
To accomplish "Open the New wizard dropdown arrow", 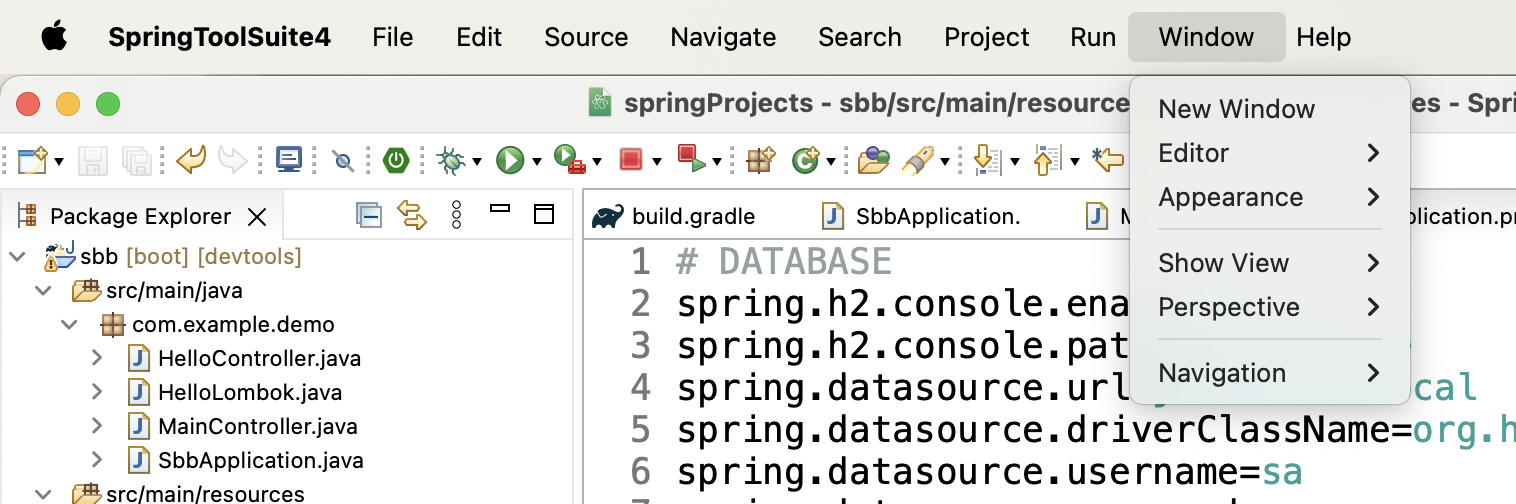I will click(x=60, y=162).
